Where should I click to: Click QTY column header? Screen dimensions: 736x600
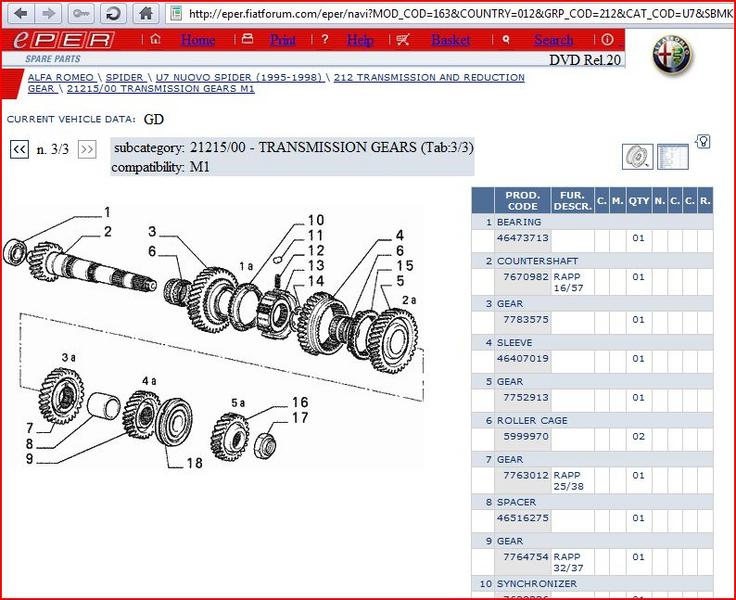(639, 200)
